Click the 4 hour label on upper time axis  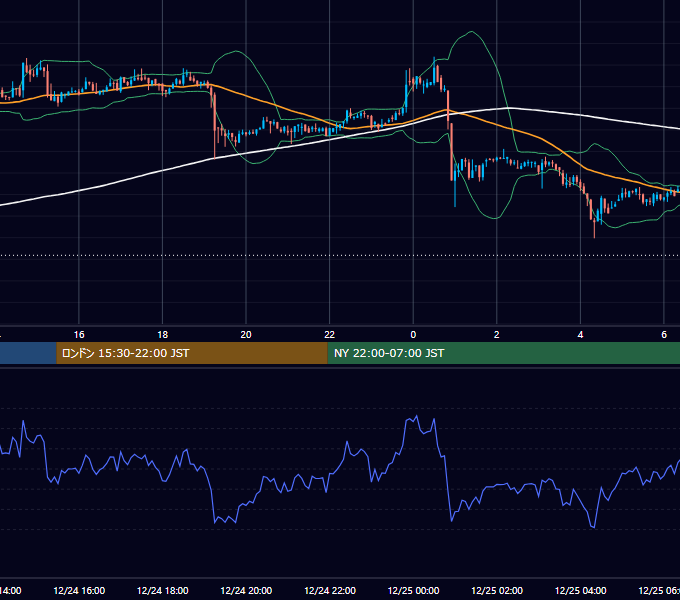pos(580,335)
